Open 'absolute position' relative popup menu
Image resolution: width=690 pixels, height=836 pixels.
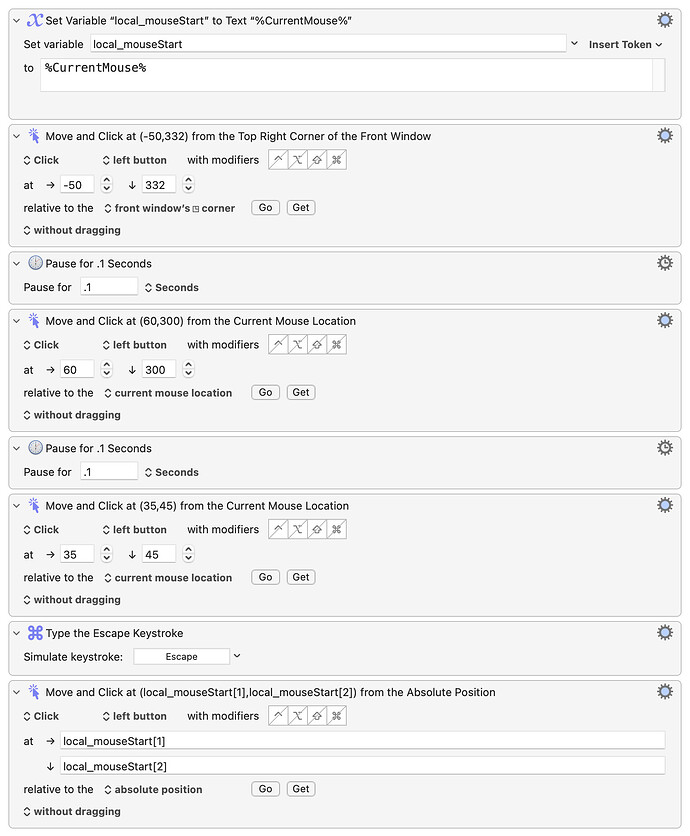[153, 789]
